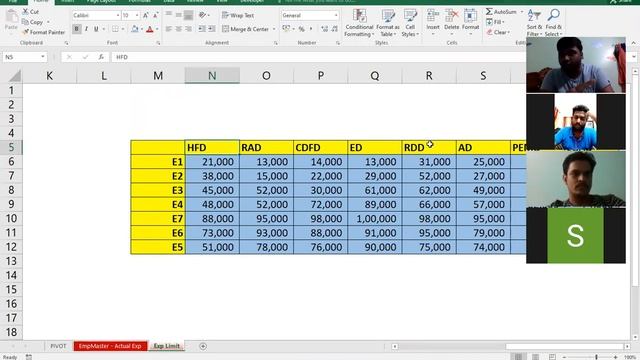Open Sort & Filter menu
640x360 pixels.
[x=534, y=23]
